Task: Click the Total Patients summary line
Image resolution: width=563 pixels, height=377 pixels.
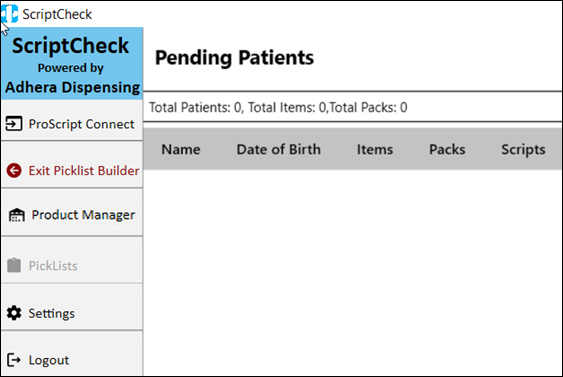Action: pyautogui.click(x=278, y=107)
